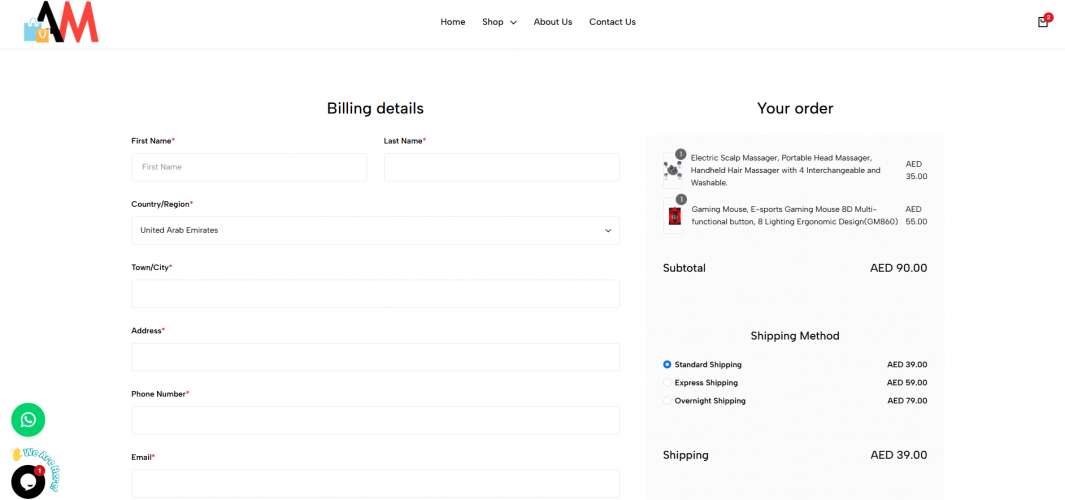The image size is (1065, 500).
Task: Click into the Email field
Action: 376,483
